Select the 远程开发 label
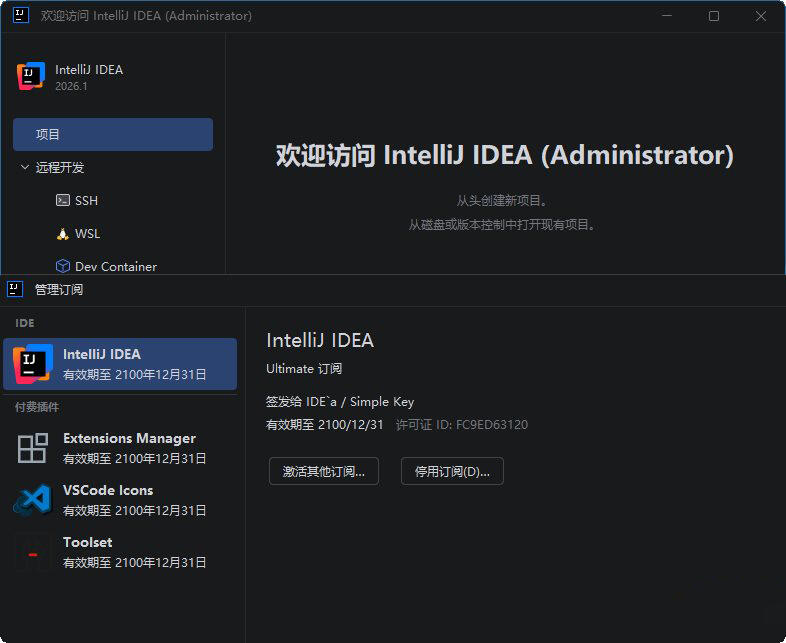Screen dimensions: 786x643 coord(60,167)
